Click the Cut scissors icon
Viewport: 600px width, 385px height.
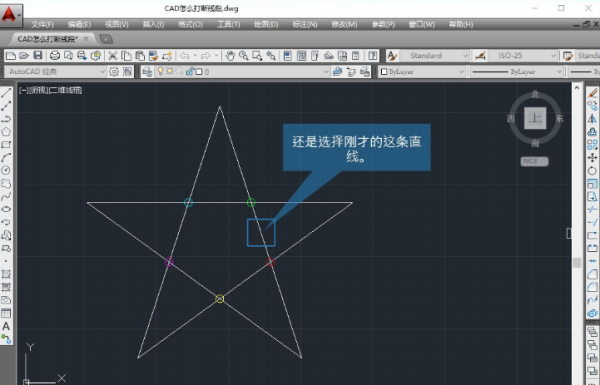[x=112, y=56]
